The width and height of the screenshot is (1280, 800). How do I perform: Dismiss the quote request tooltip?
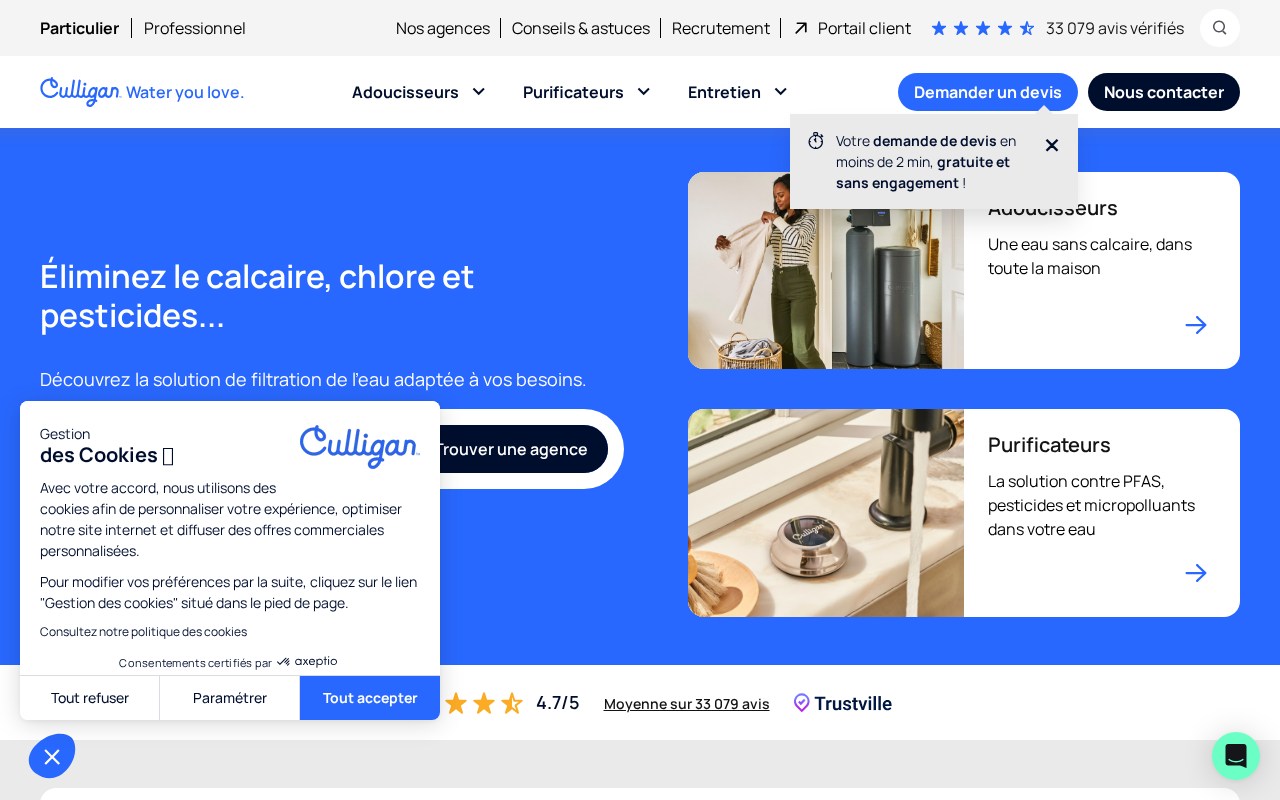point(1052,146)
